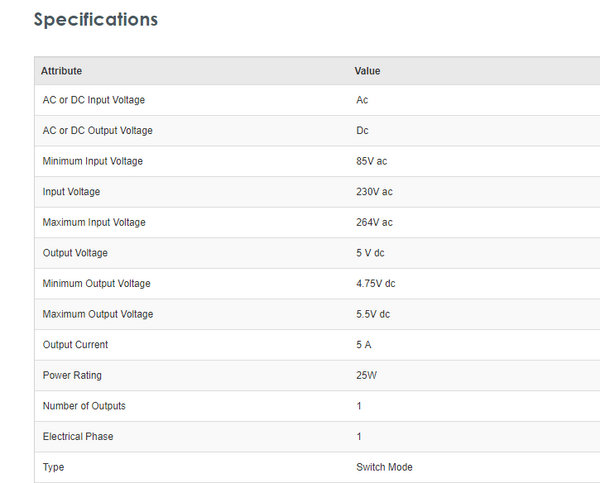Select the 264V ac value
Screen dimensions: 600x483
pyautogui.click(x=374, y=222)
